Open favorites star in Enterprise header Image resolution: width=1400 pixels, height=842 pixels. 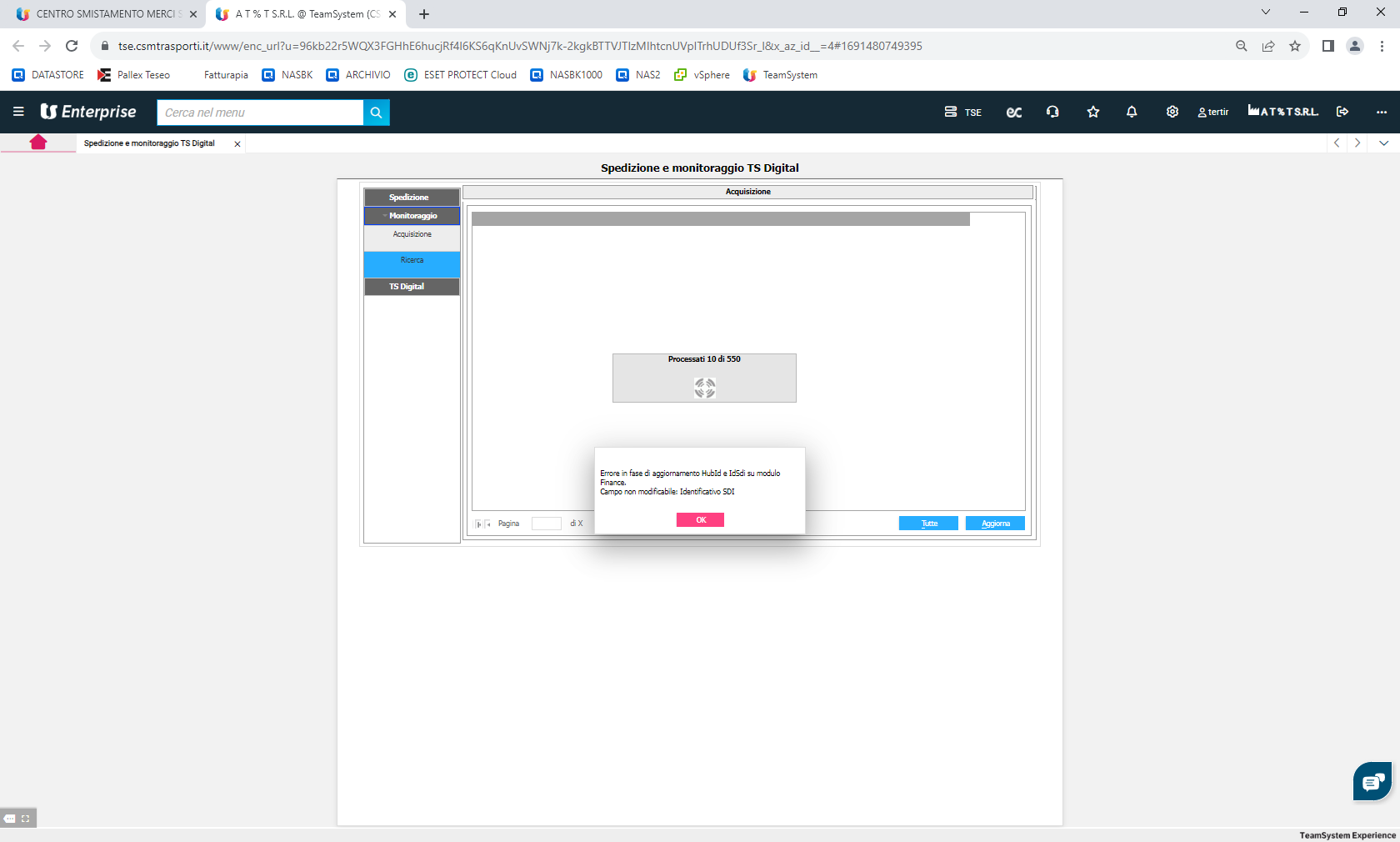click(x=1093, y=112)
